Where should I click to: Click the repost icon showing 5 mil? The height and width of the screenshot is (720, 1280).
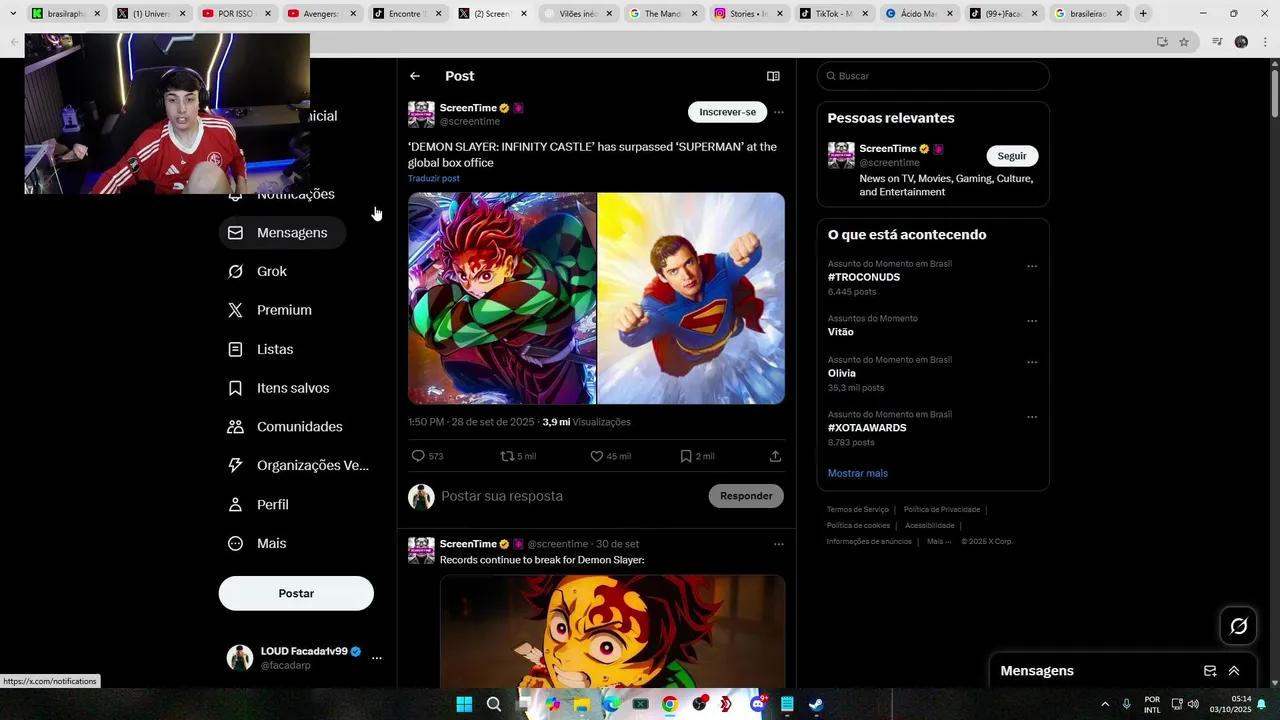[x=507, y=456]
